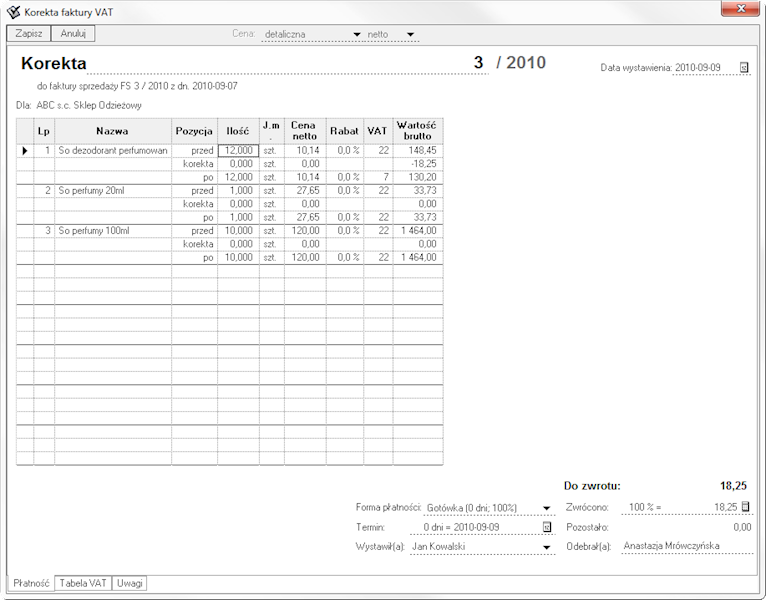Open the netto price mode dropdown
766x600 pixels.
pyautogui.click(x=411, y=35)
